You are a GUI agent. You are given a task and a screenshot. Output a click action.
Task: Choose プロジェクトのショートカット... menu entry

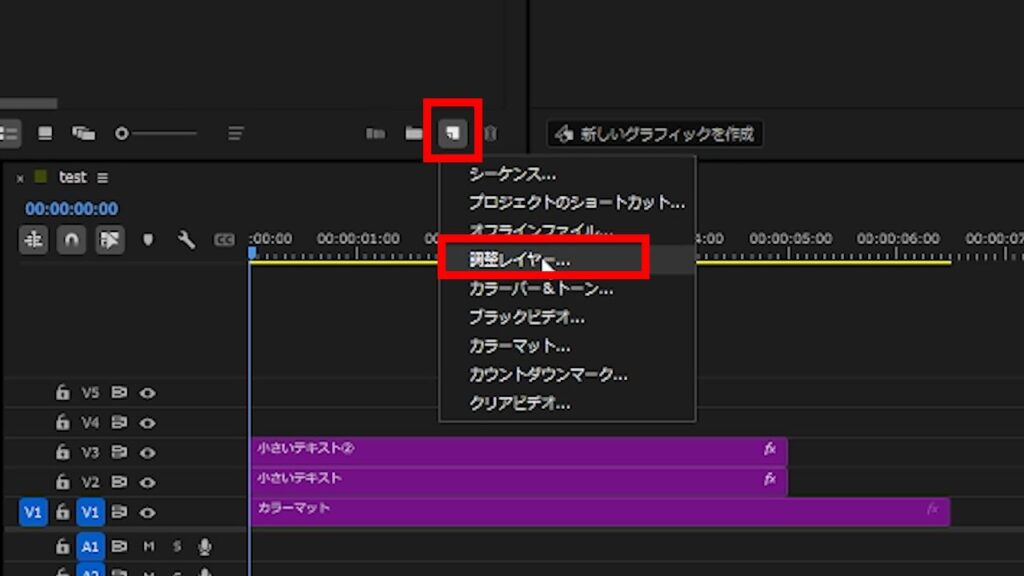coord(577,202)
